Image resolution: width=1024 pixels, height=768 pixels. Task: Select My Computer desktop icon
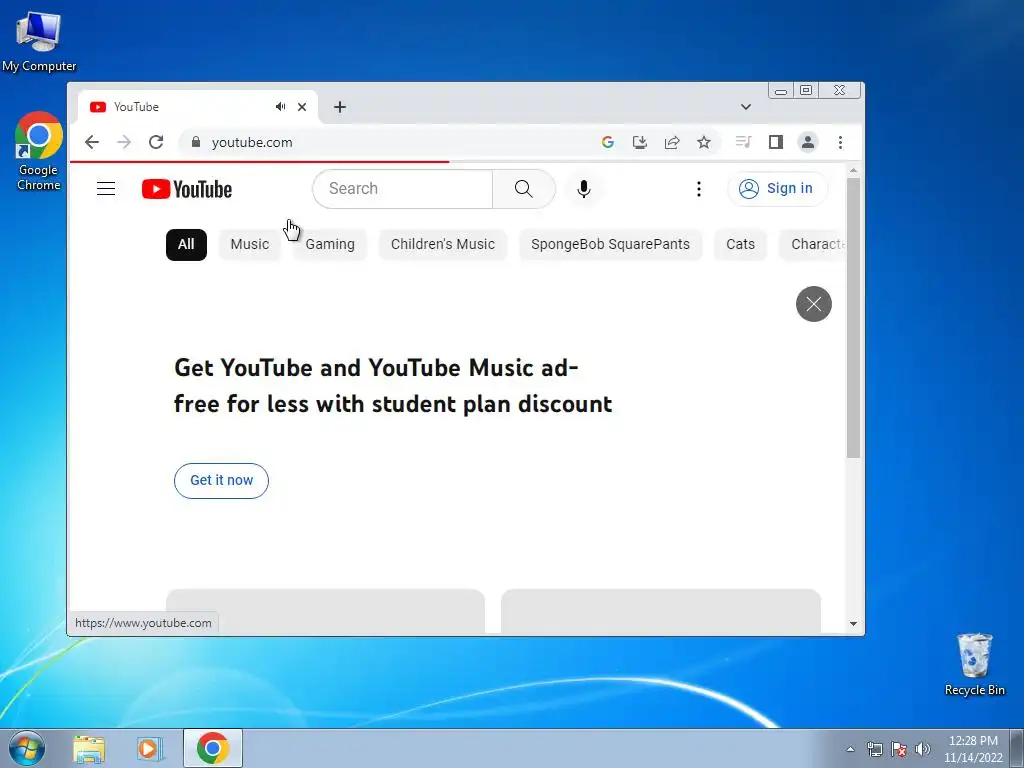click(39, 41)
